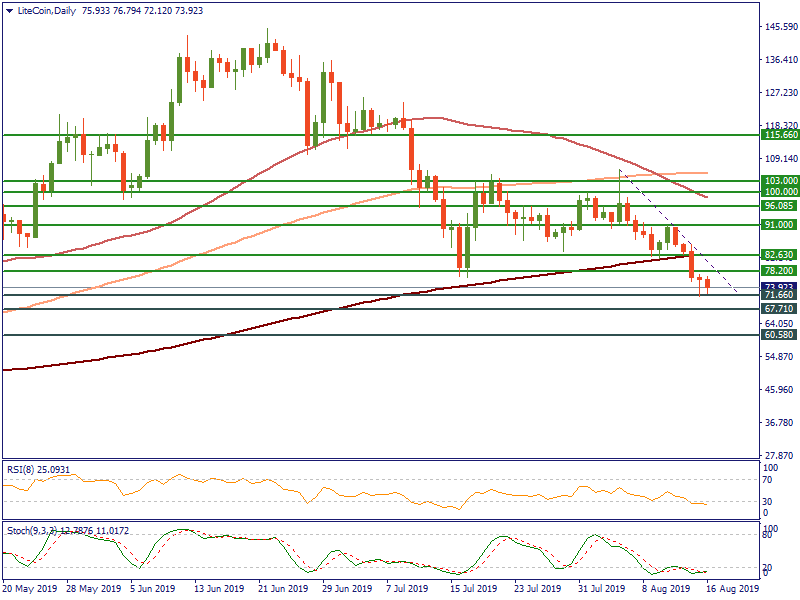Select the 16 Aug 2019 date label

(x=732, y=589)
